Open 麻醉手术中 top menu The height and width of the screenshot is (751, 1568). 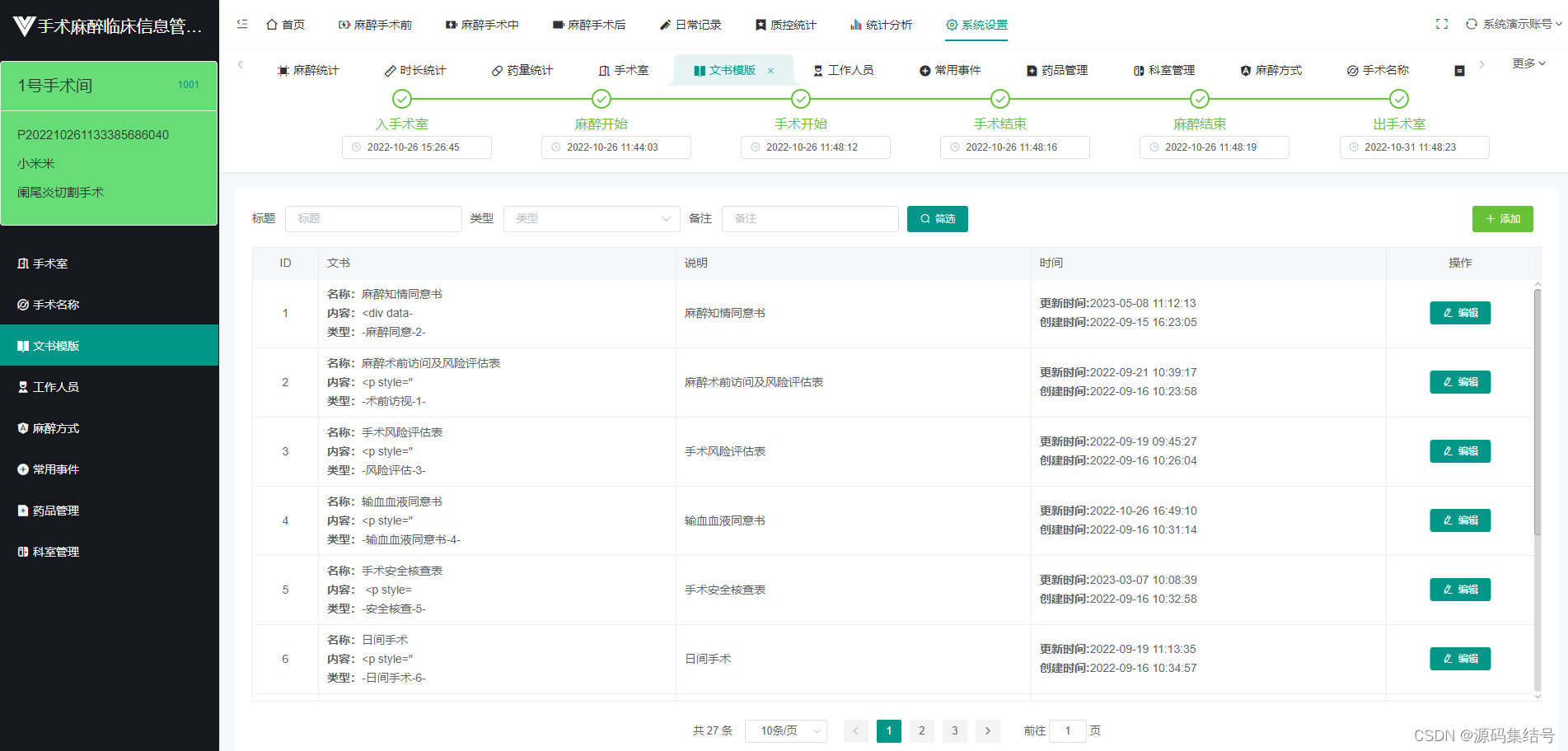click(482, 25)
